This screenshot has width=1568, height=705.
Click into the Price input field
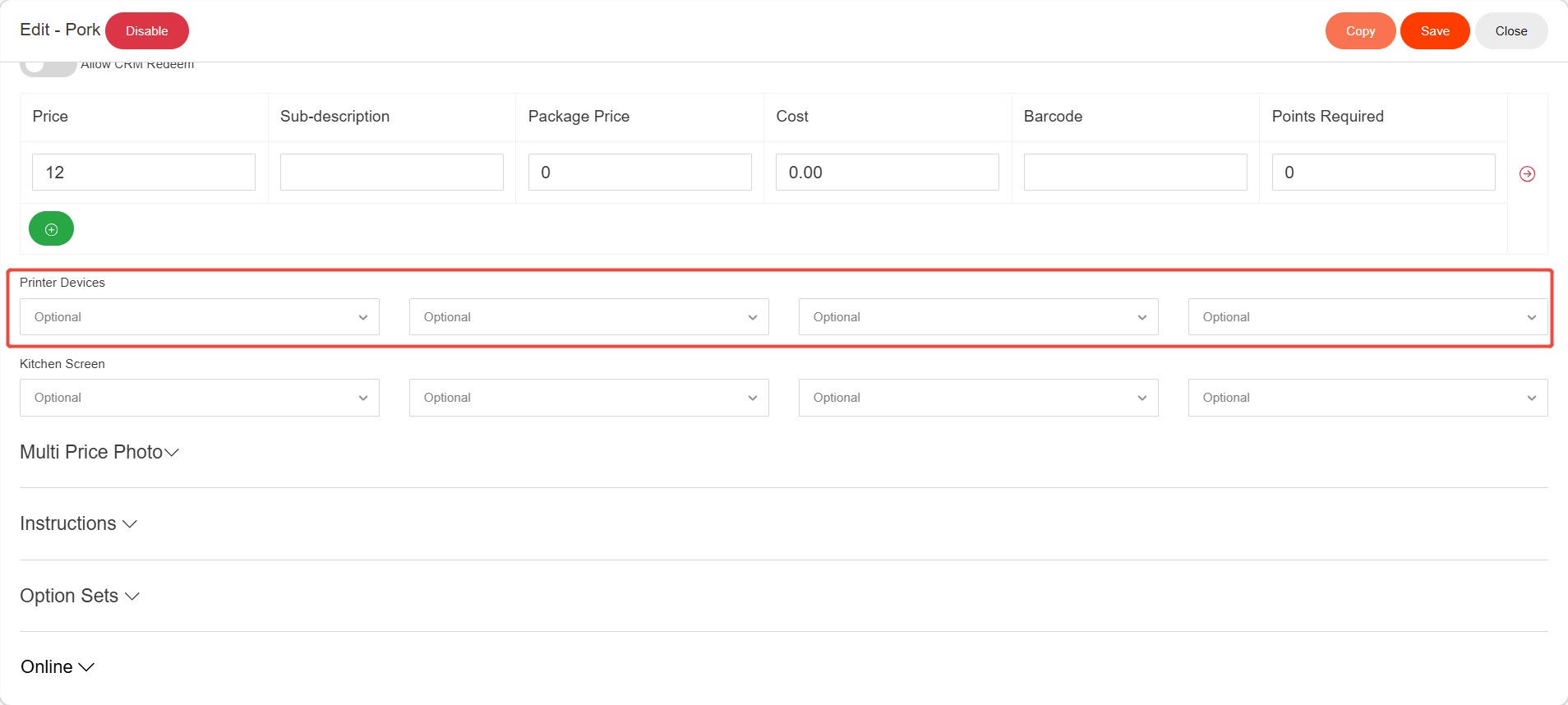tap(144, 173)
